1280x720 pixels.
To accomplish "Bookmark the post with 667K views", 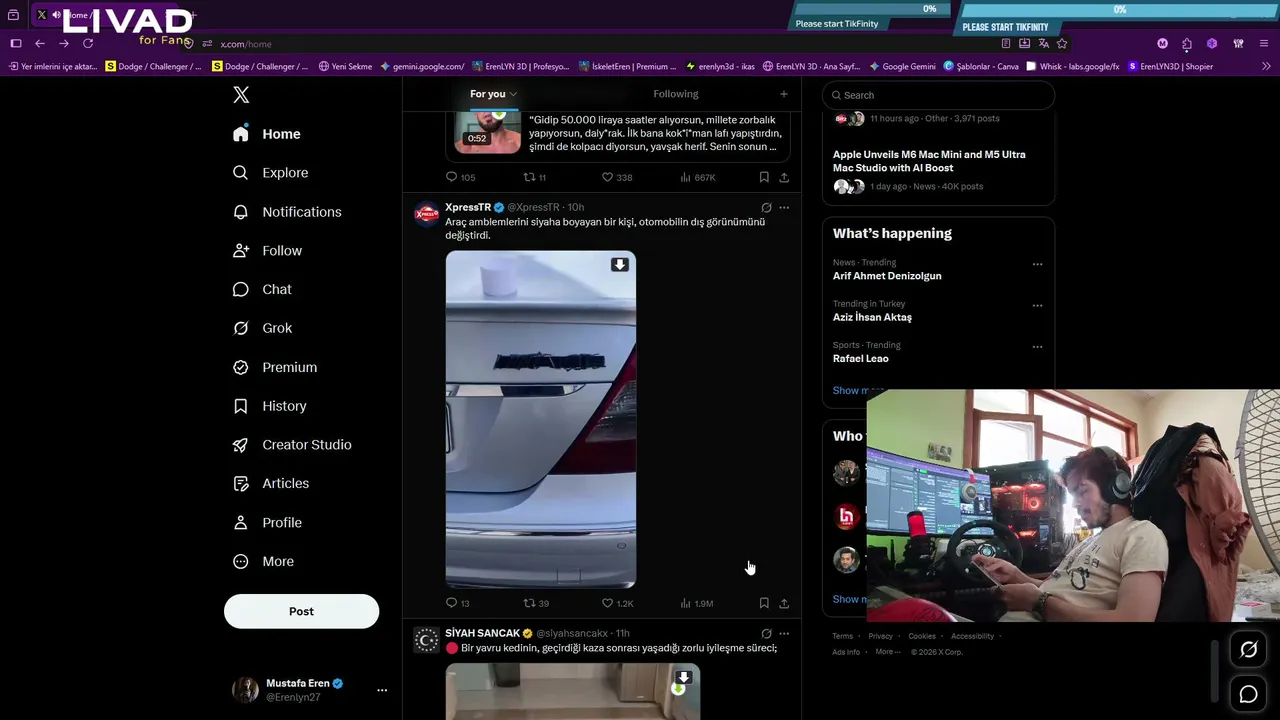I will [764, 177].
